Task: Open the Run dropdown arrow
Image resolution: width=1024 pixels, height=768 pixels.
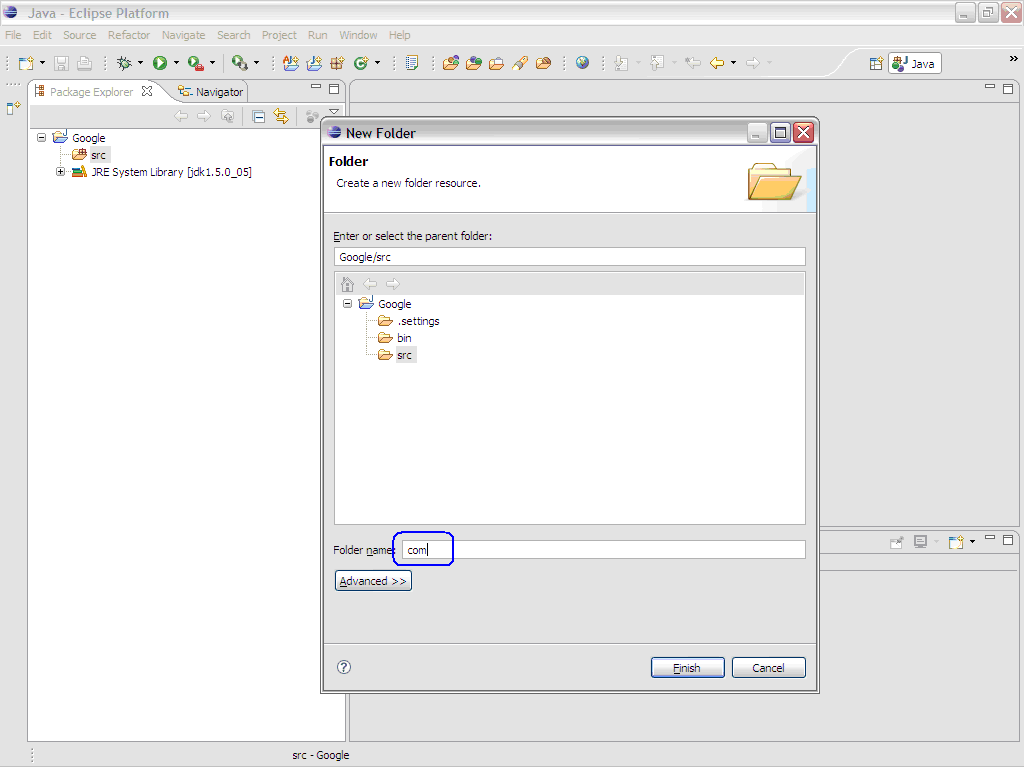Action: (176, 63)
